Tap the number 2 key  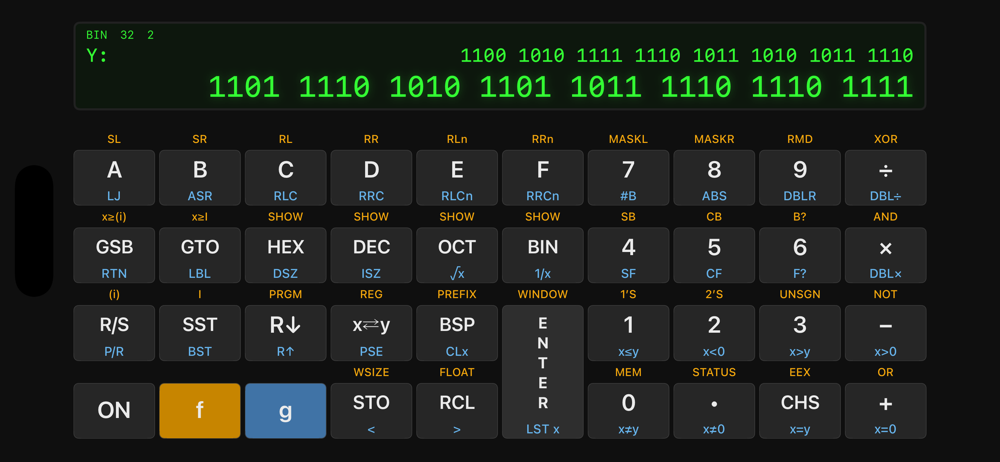(714, 333)
